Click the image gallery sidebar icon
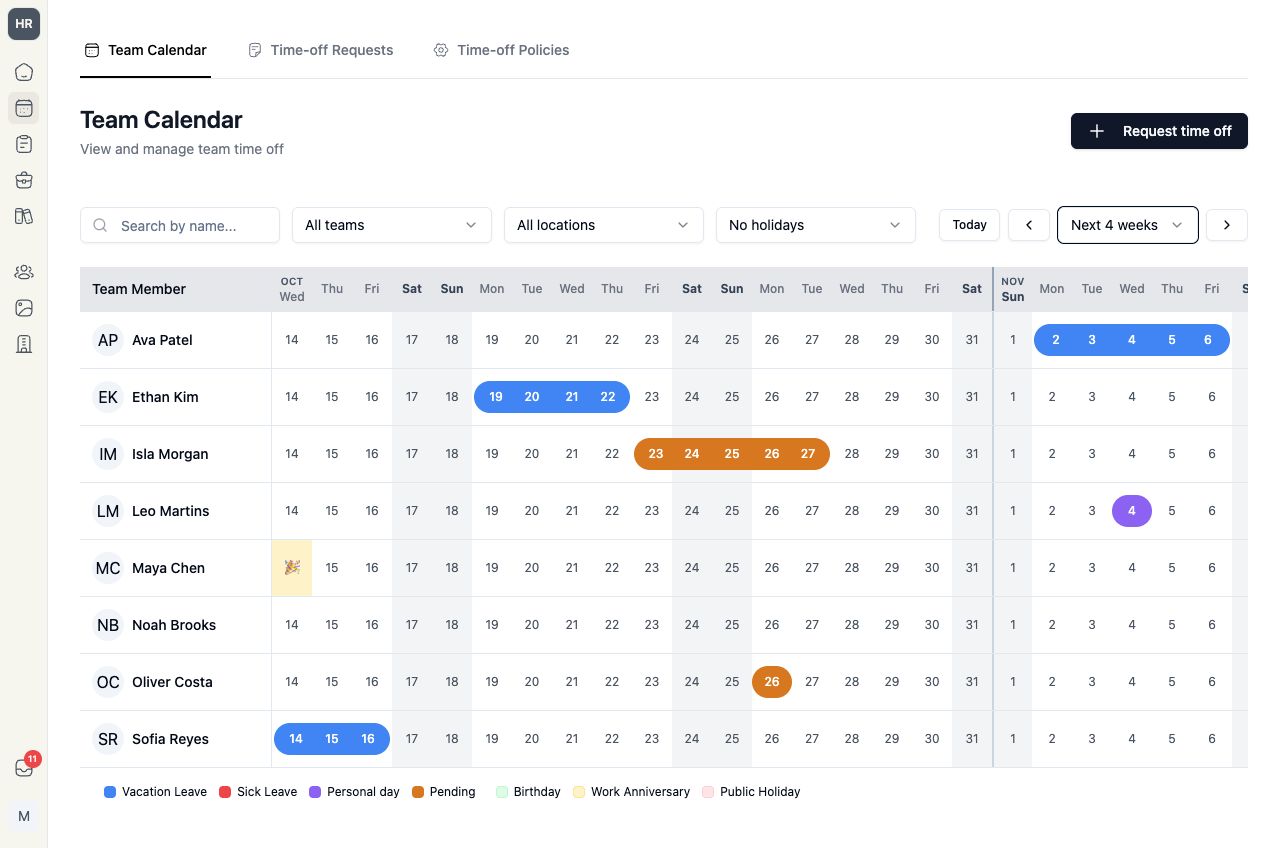The image size is (1280, 848). (24, 308)
